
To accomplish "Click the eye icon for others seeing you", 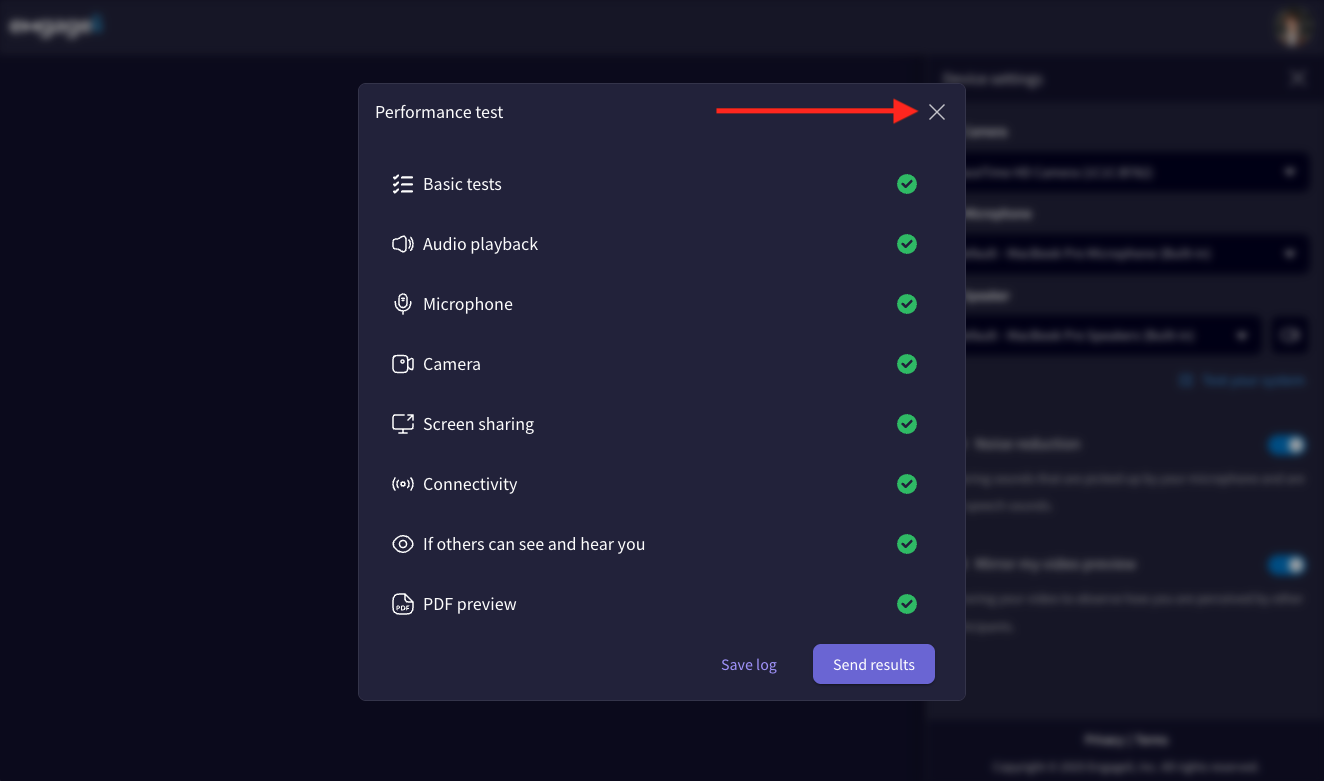I will click(403, 544).
